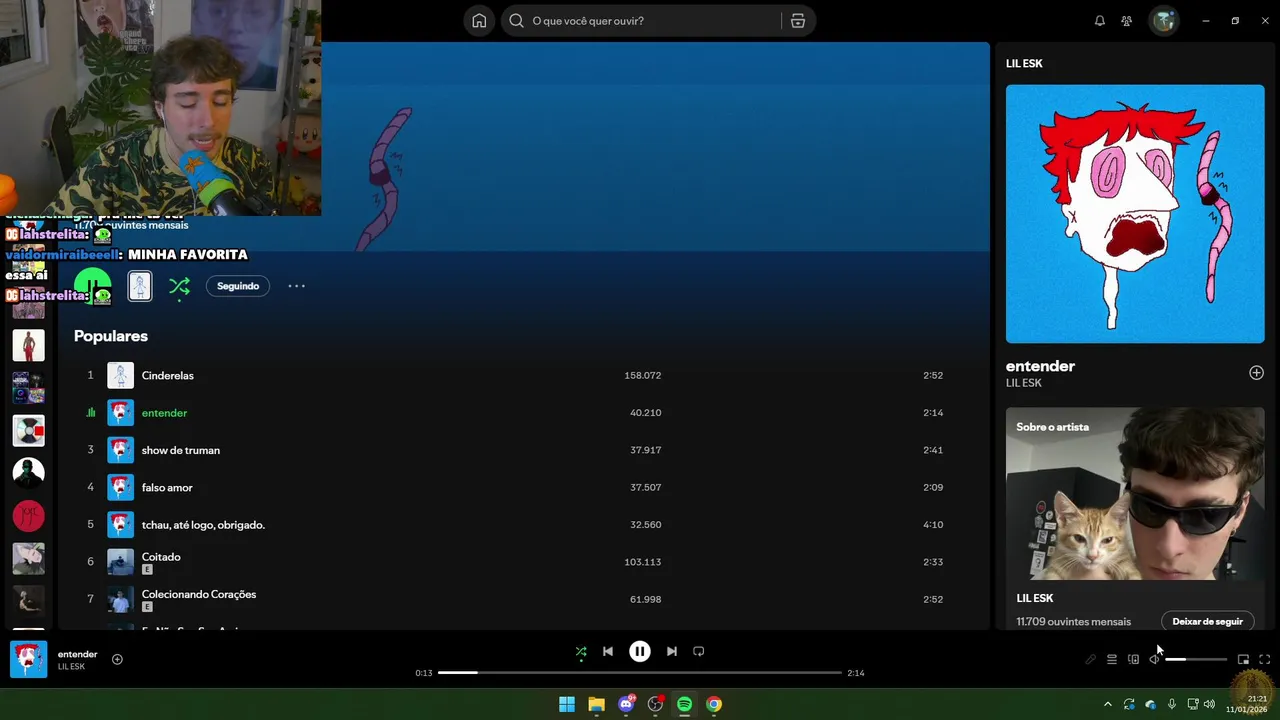The width and height of the screenshot is (1280, 720).
Task: Toggle shuffle in playback controls
Action: (x=581, y=651)
